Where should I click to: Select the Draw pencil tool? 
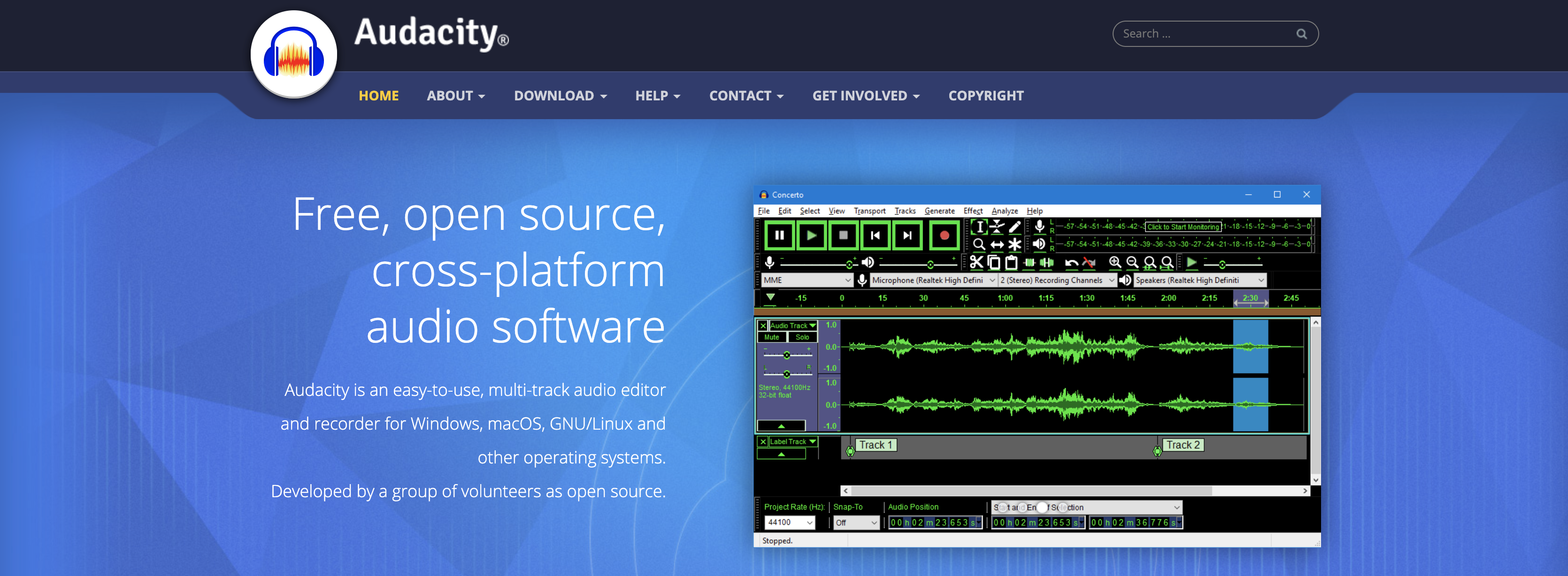click(1015, 227)
